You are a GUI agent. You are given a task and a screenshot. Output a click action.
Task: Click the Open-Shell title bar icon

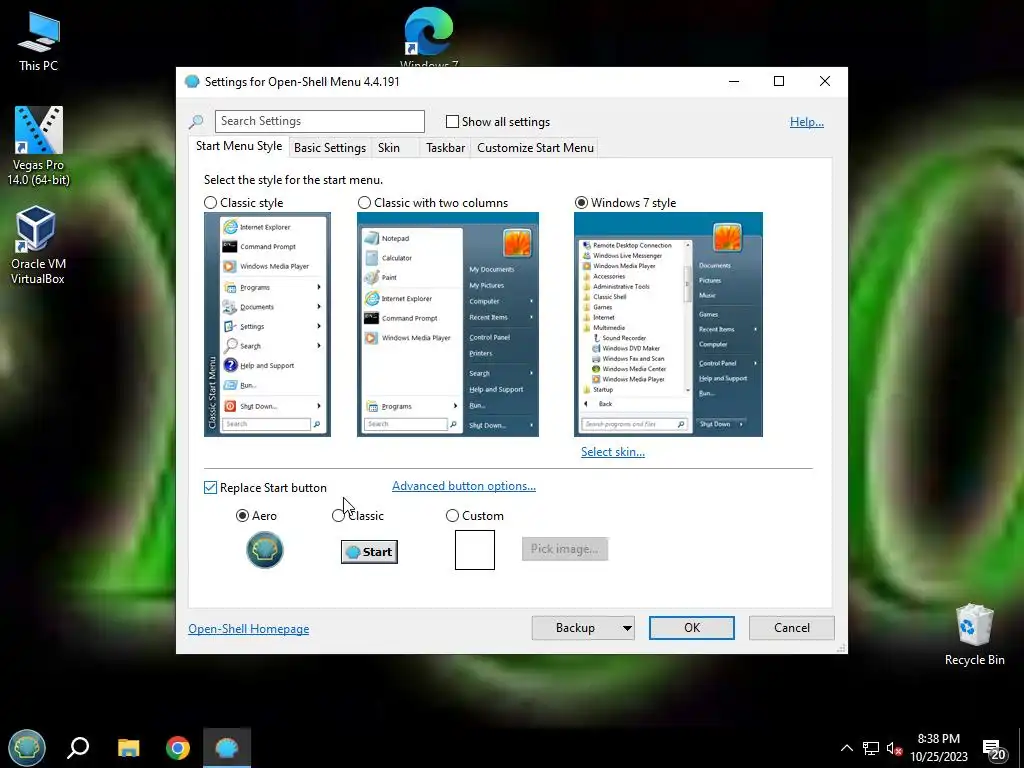[191, 82]
